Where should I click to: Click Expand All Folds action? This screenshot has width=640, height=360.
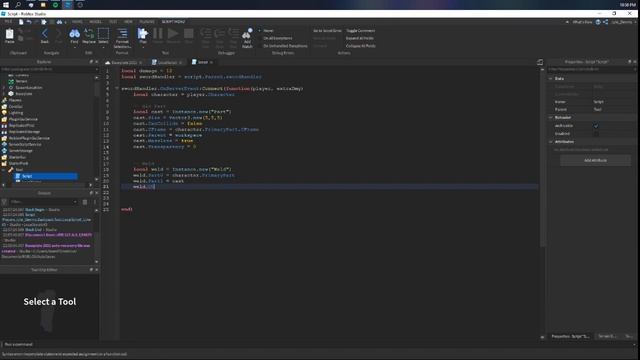click(x=360, y=38)
